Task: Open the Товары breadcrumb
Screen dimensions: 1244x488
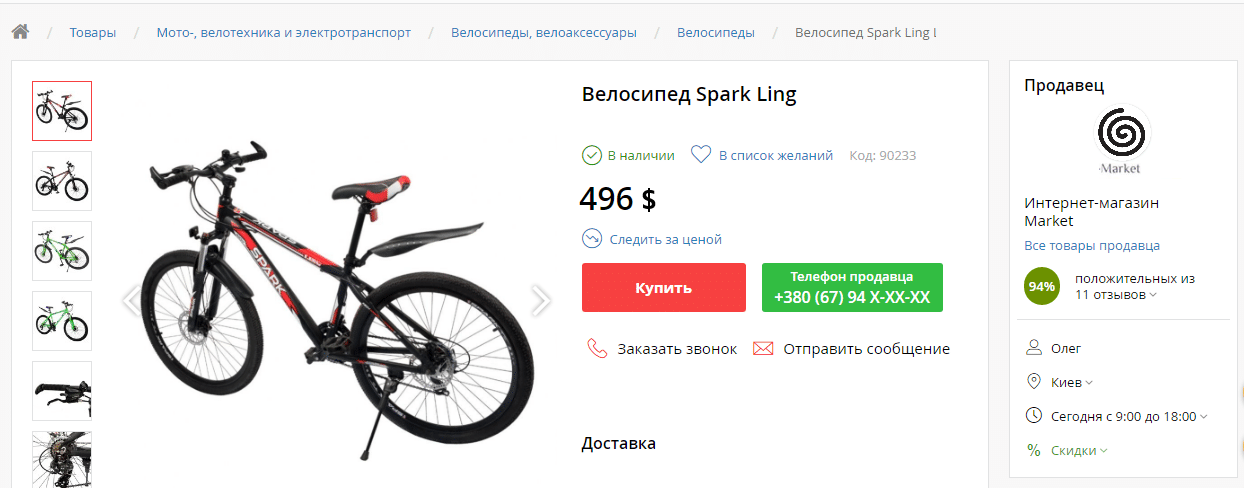Action: [x=93, y=32]
